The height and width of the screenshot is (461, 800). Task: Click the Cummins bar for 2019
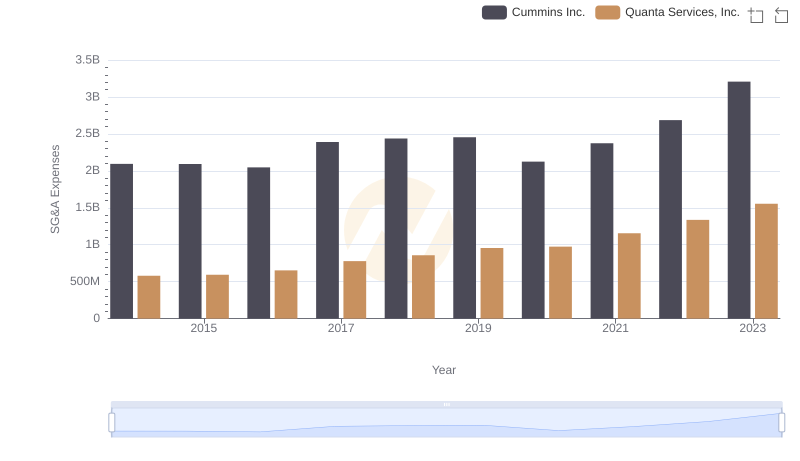pyautogui.click(x=464, y=227)
